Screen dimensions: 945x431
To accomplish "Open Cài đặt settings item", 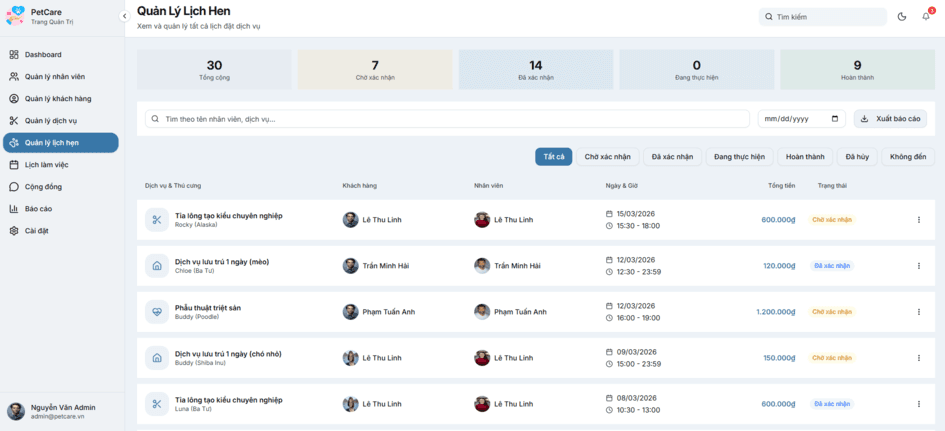I will 36,231.
